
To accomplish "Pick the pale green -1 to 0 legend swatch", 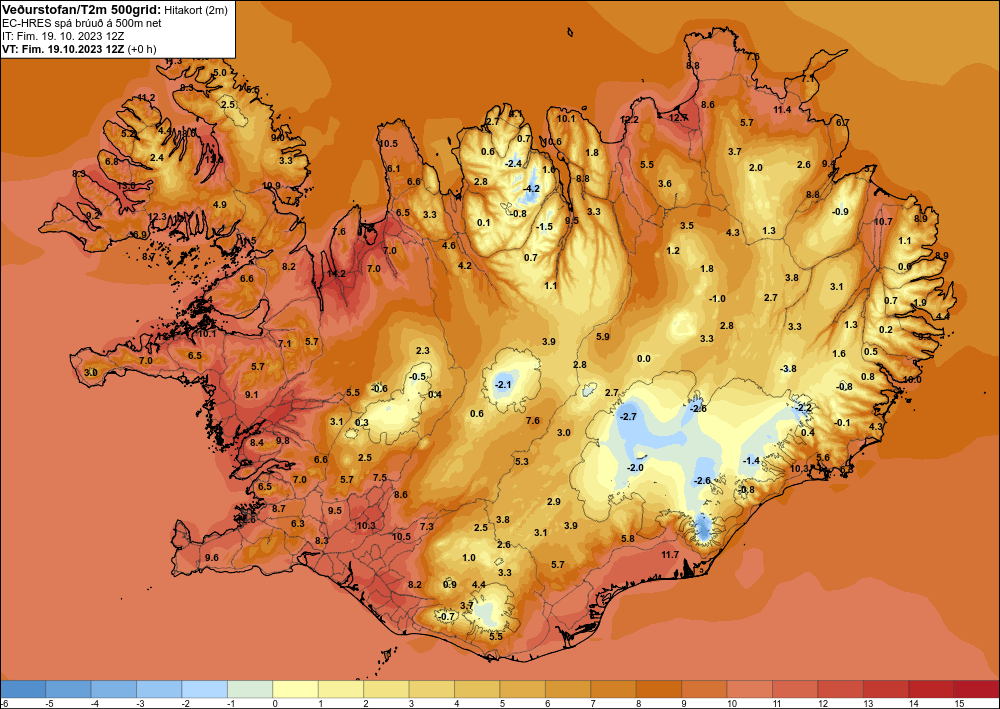I will coord(250,689).
